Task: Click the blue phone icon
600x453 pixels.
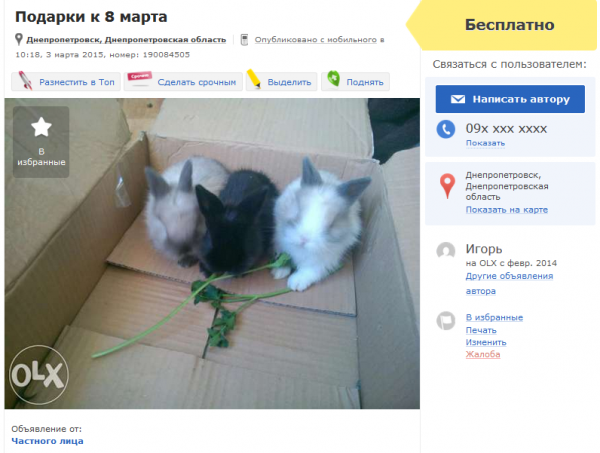Action: coord(446,129)
